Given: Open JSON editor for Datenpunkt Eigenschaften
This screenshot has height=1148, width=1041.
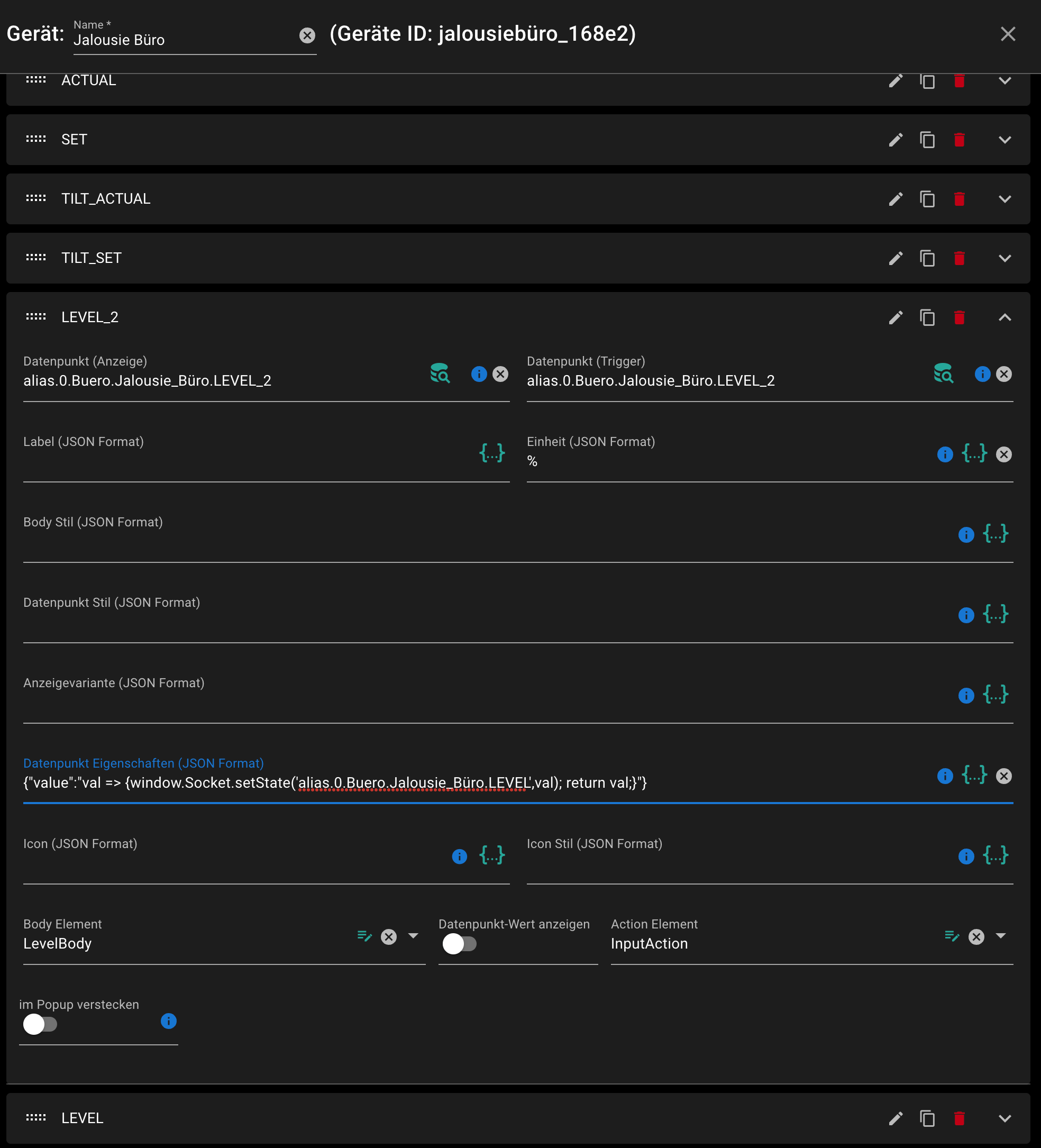Looking at the screenshot, I should point(974,775).
